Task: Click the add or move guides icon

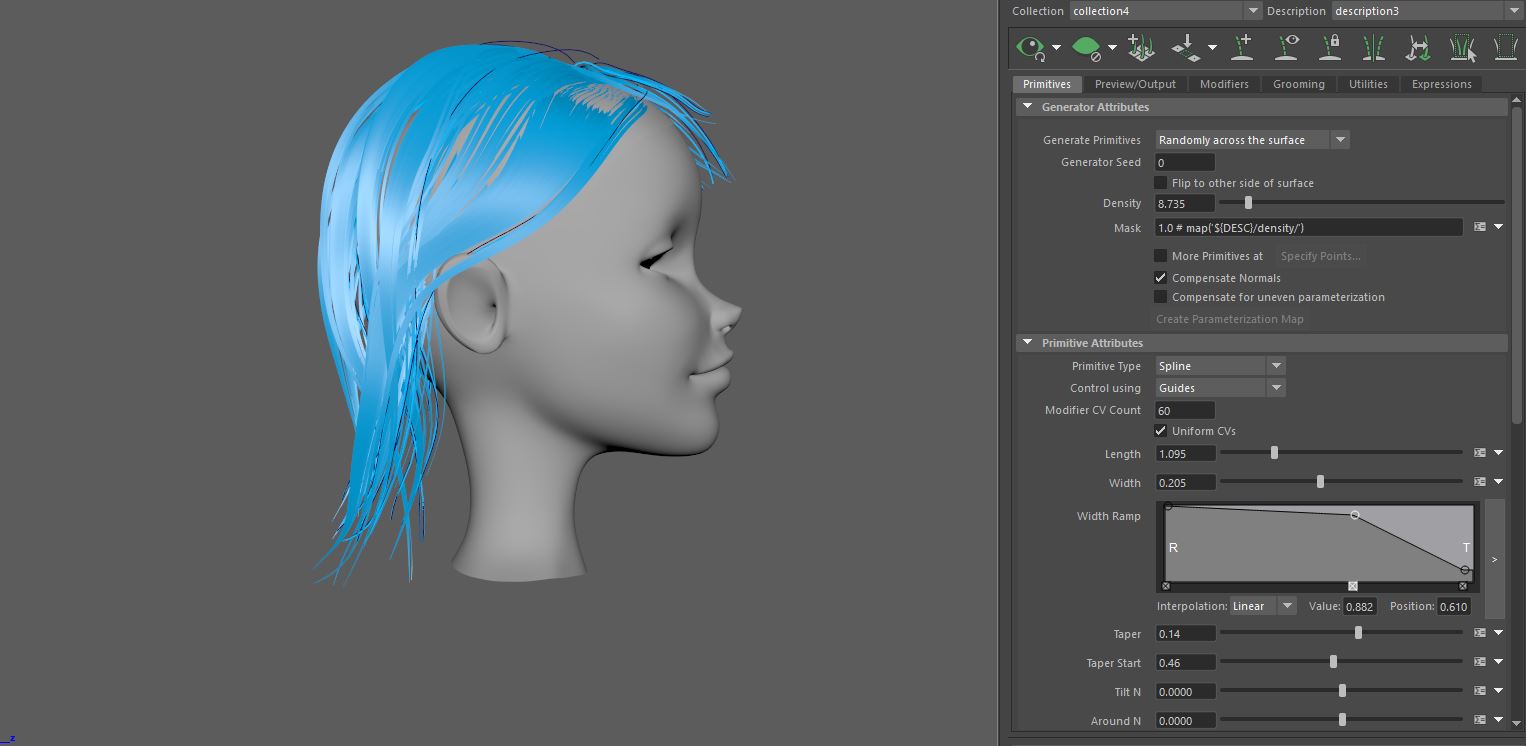Action: pyautogui.click(x=1140, y=47)
